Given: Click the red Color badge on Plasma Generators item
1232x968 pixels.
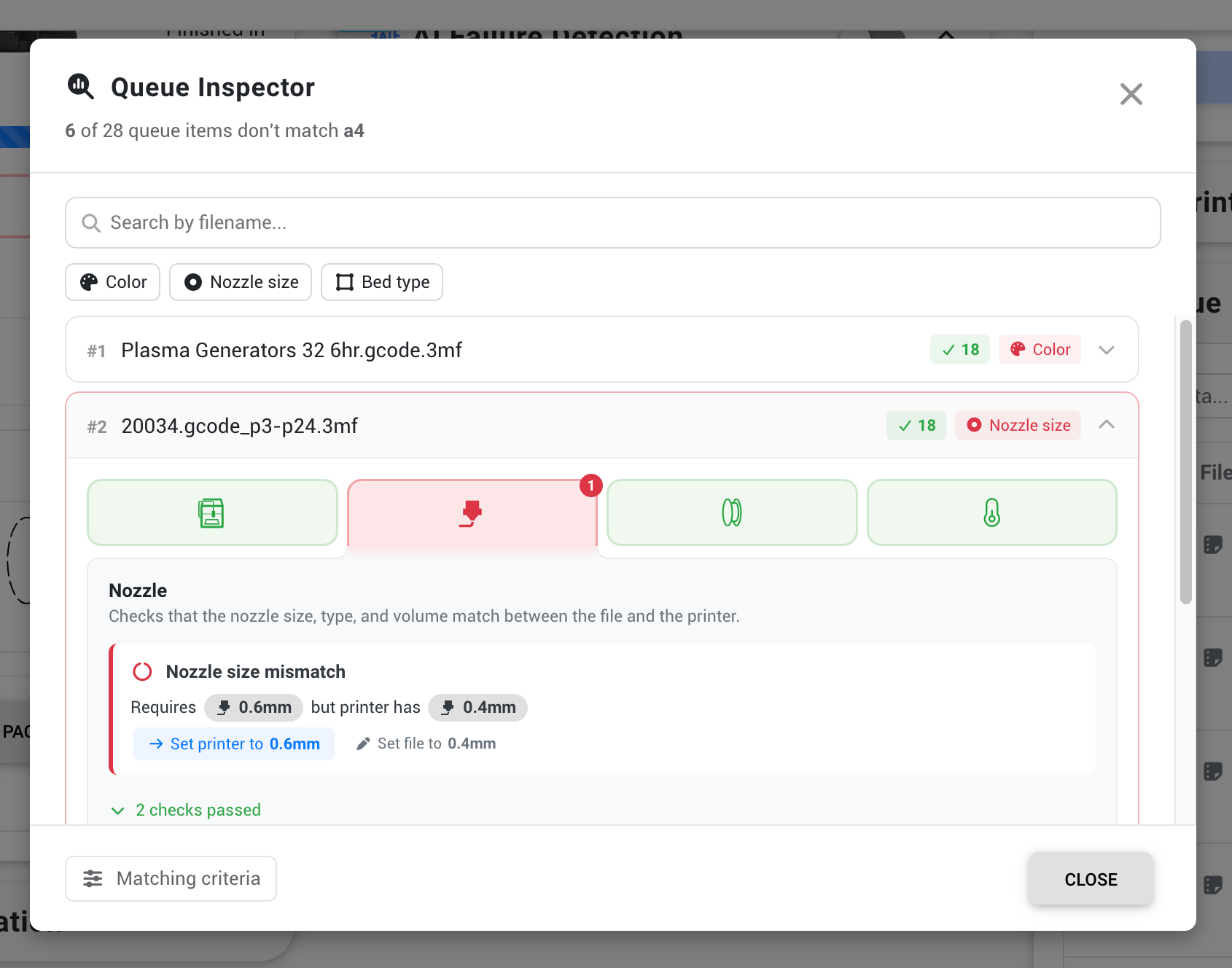Looking at the screenshot, I should pyautogui.click(x=1040, y=349).
